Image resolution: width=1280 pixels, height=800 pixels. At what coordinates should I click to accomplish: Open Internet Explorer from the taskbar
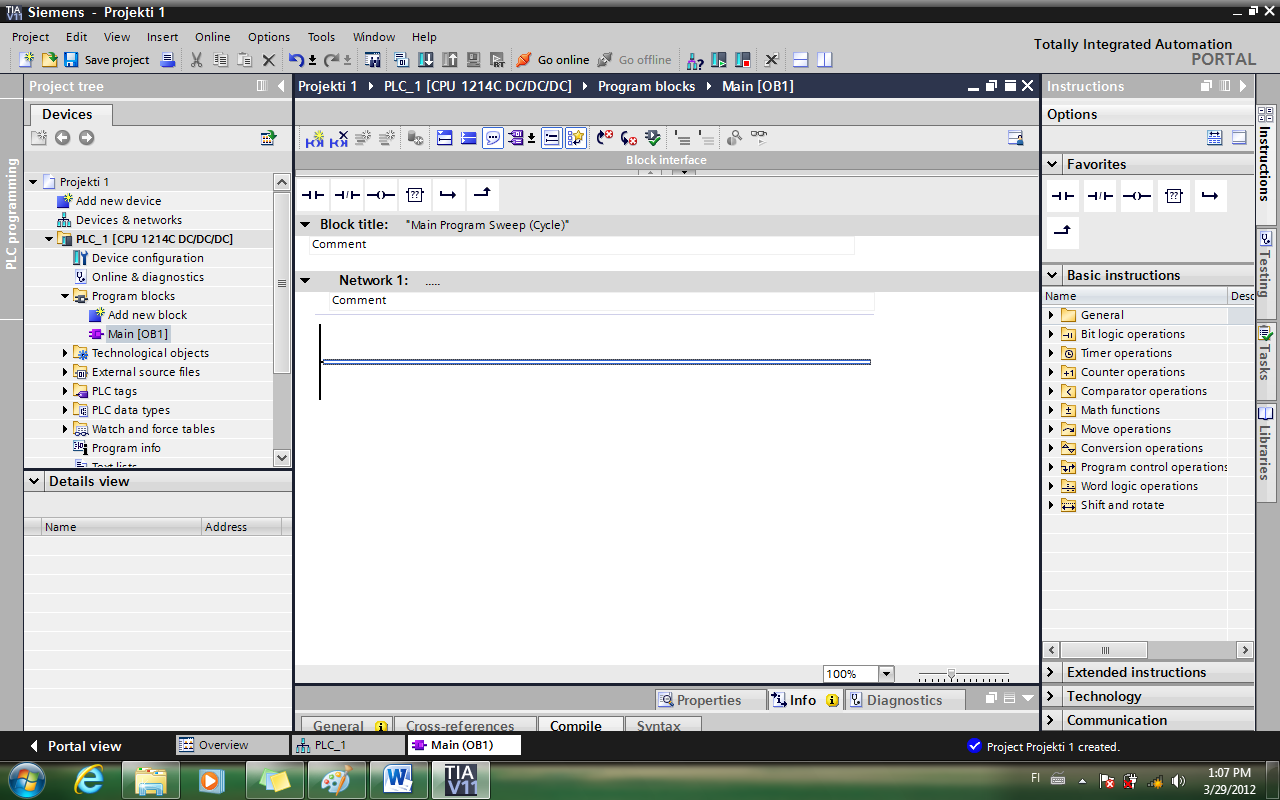click(90, 779)
